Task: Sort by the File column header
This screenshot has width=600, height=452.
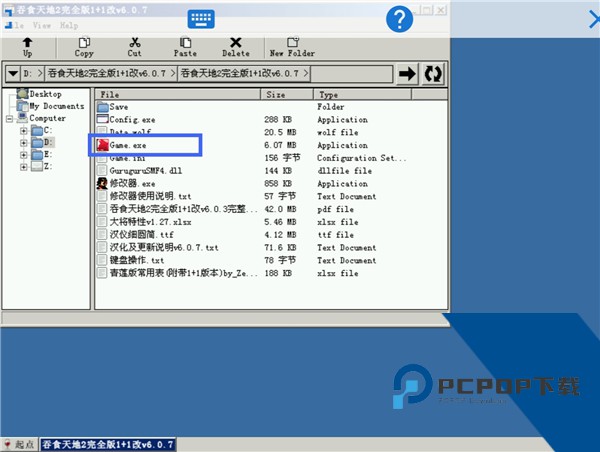Action: point(178,95)
